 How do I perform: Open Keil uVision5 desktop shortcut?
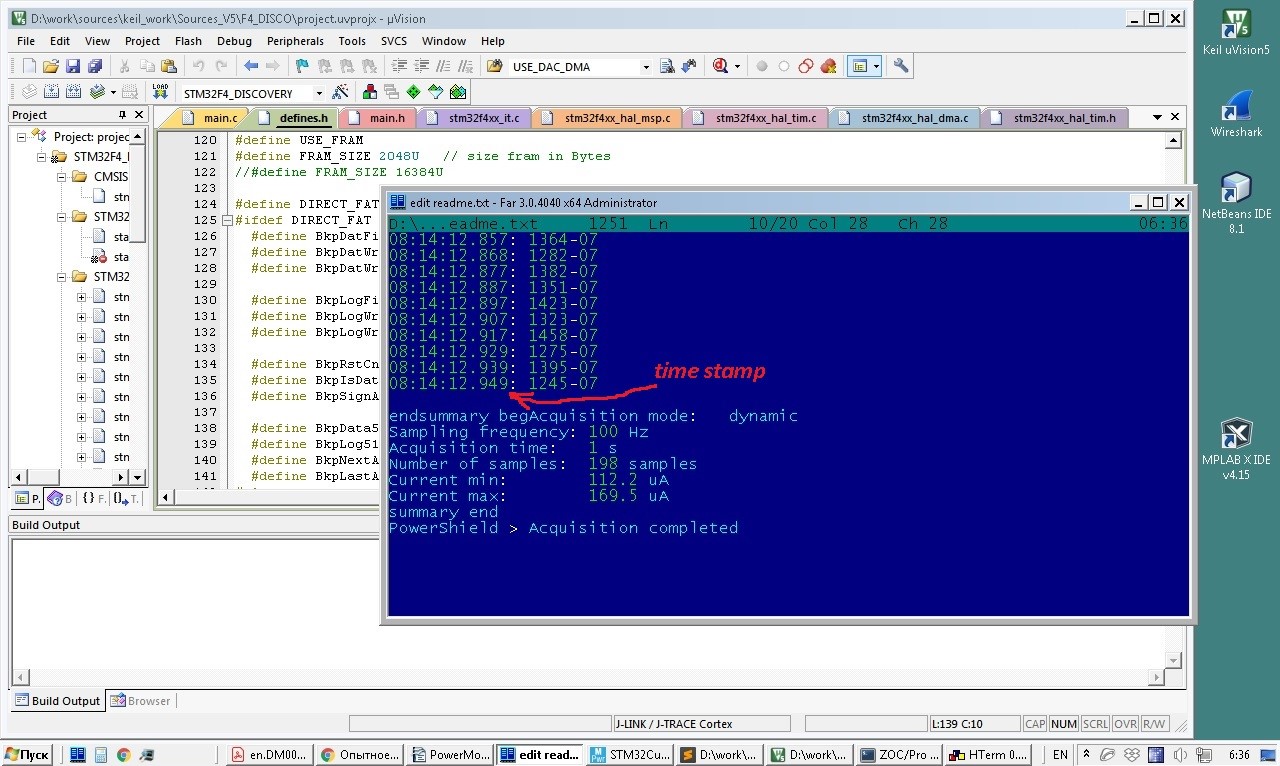coord(1236,30)
